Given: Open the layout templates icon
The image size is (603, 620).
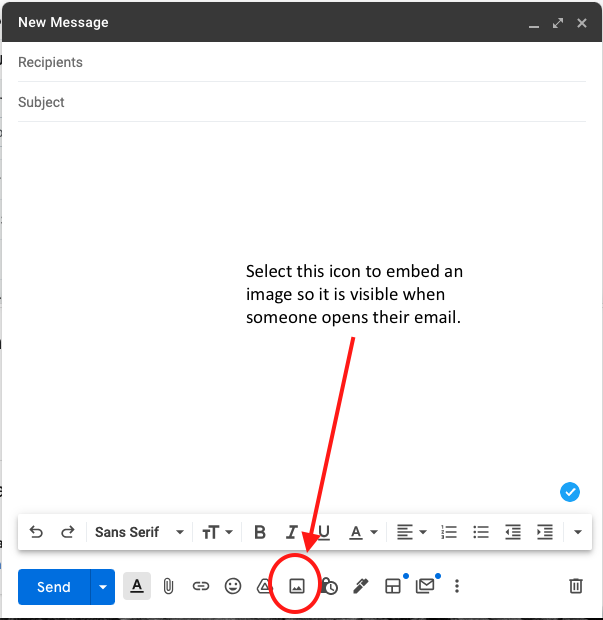Looking at the screenshot, I should click(x=393, y=586).
